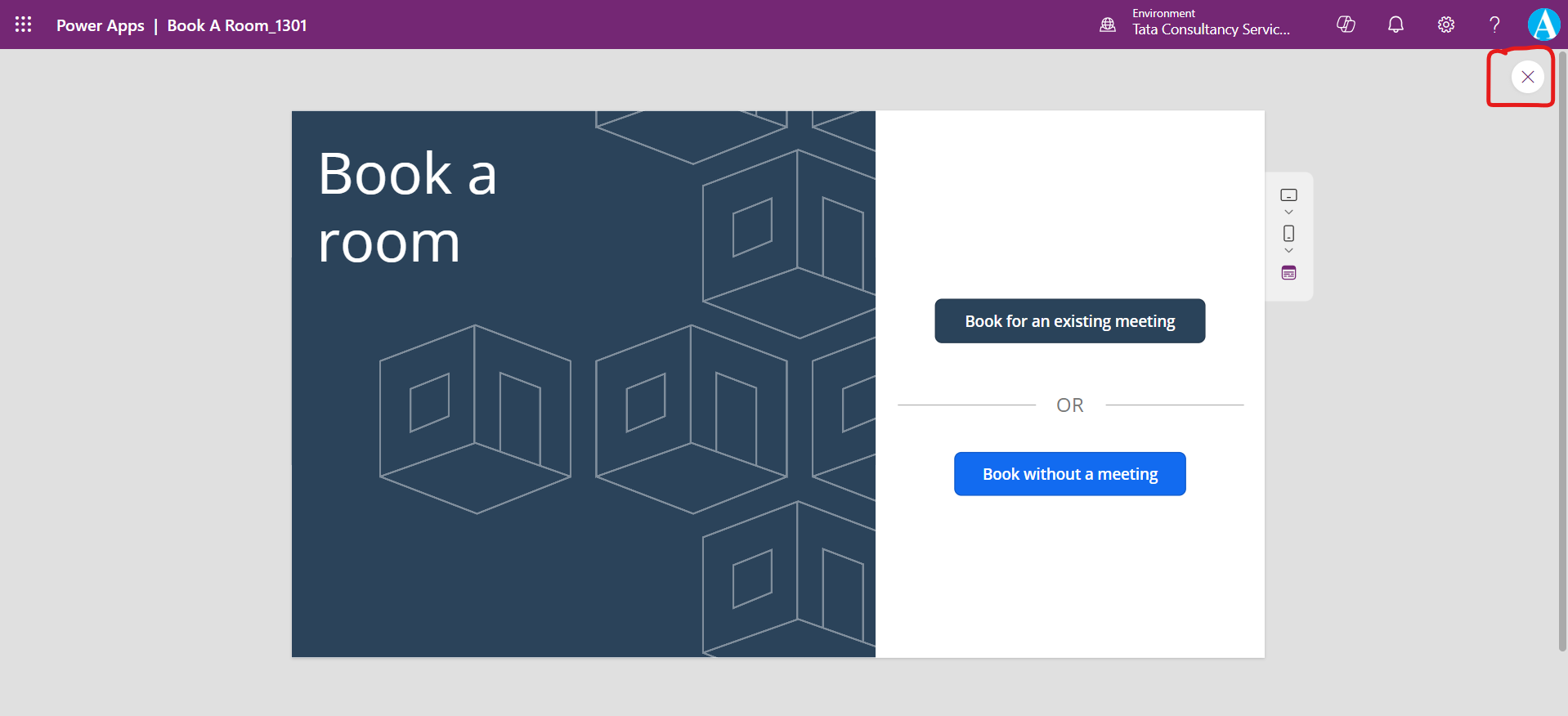Expand chevron under the phone icon
The image size is (1568, 716).
[1288, 251]
